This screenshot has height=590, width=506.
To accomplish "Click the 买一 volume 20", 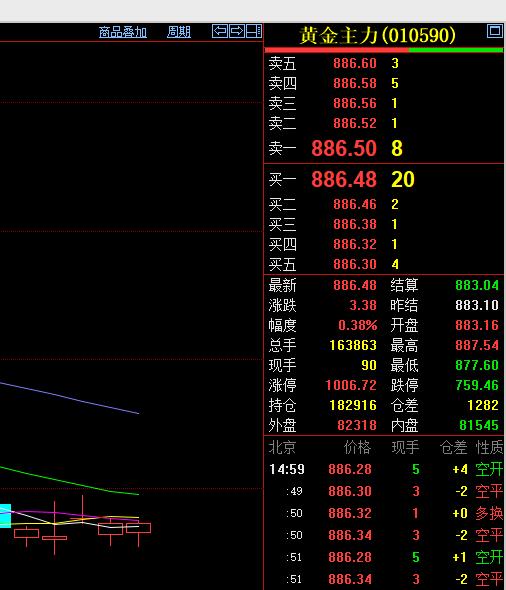I will 403,179.
